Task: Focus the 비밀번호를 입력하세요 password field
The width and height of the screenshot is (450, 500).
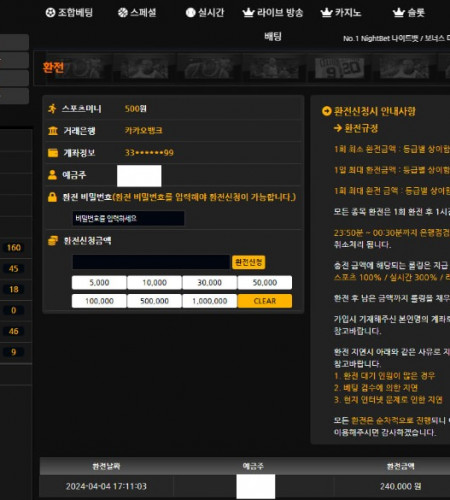Action: (128, 219)
